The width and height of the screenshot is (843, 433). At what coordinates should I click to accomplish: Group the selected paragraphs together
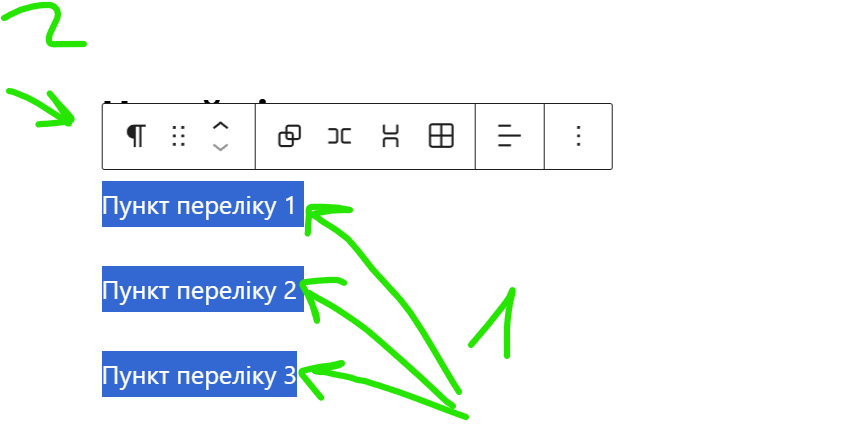[289, 136]
